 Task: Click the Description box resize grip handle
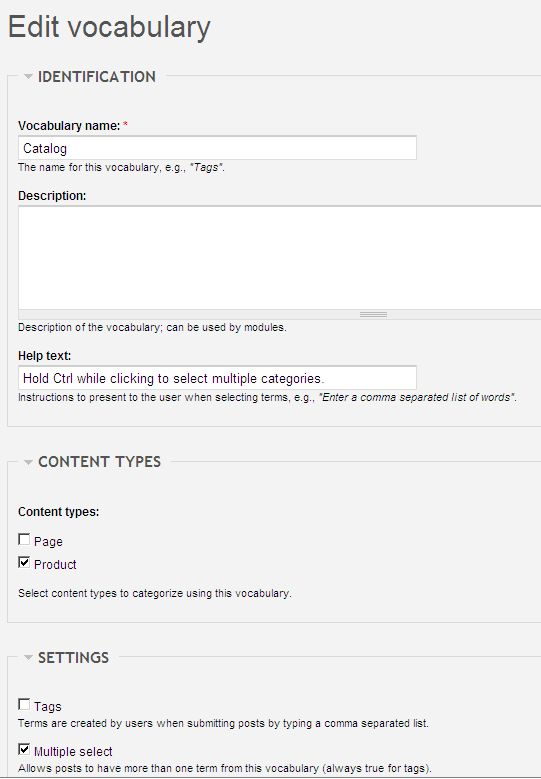[x=373, y=314]
